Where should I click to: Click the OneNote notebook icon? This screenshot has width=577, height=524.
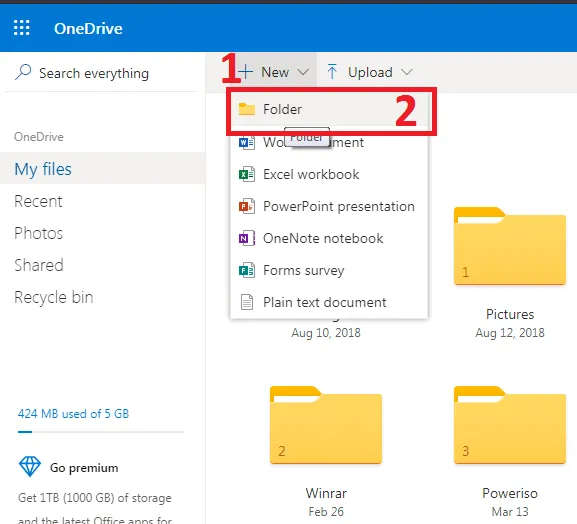[x=247, y=238]
